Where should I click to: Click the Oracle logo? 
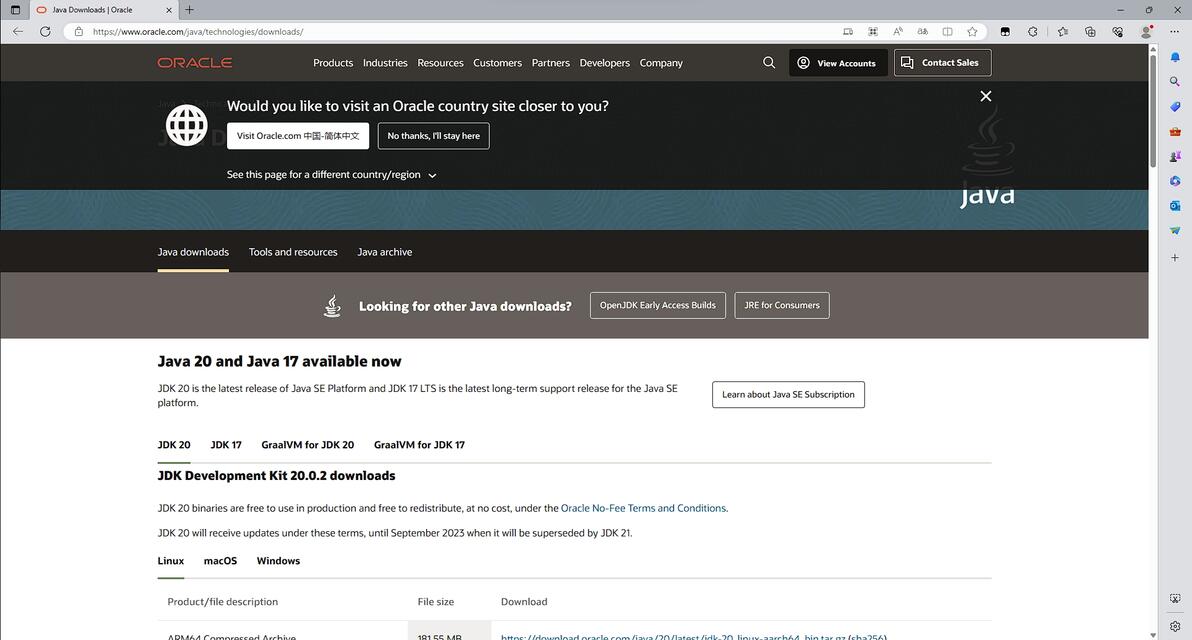pyautogui.click(x=195, y=62)
